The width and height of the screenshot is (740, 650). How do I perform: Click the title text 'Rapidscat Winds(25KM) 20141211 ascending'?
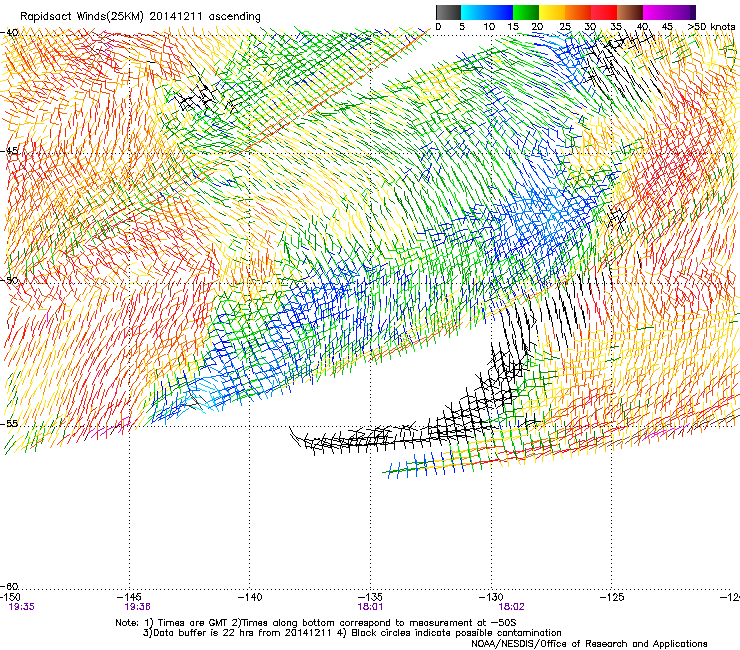[x=140, y=17]
